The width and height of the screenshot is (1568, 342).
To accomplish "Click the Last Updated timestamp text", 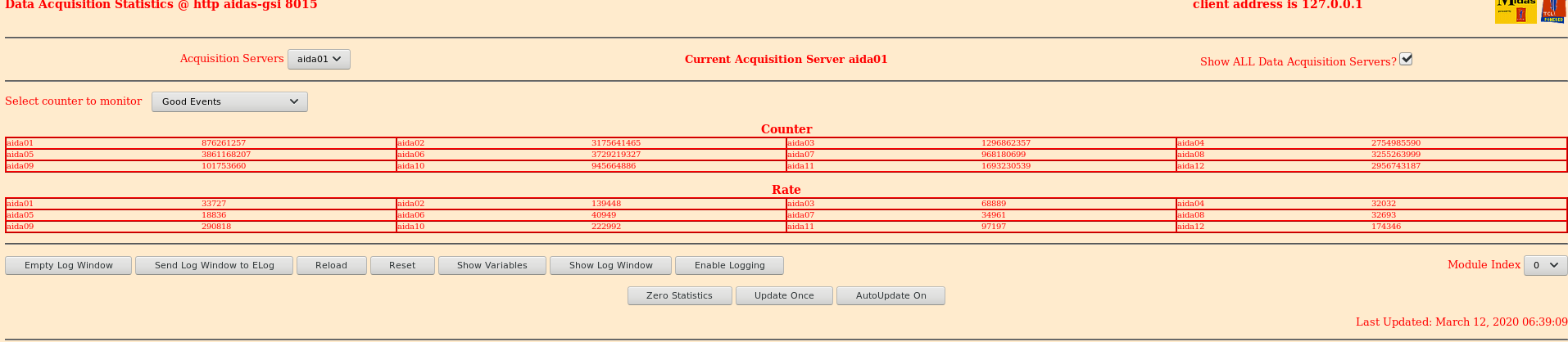I will [x=1462, y=322].
